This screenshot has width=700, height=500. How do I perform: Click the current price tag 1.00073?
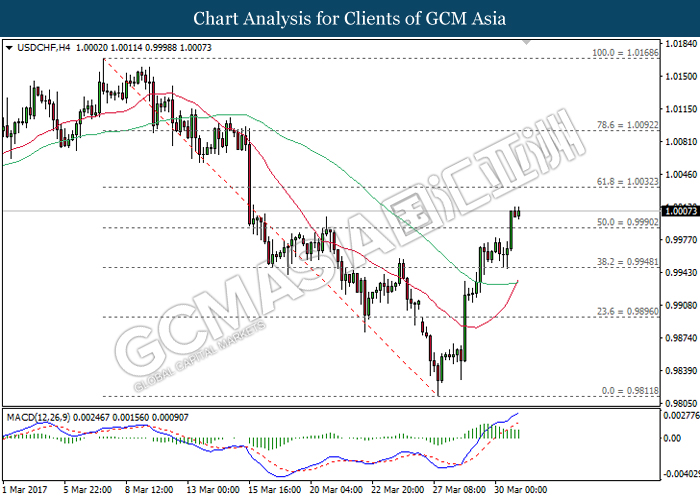[680, 211]
